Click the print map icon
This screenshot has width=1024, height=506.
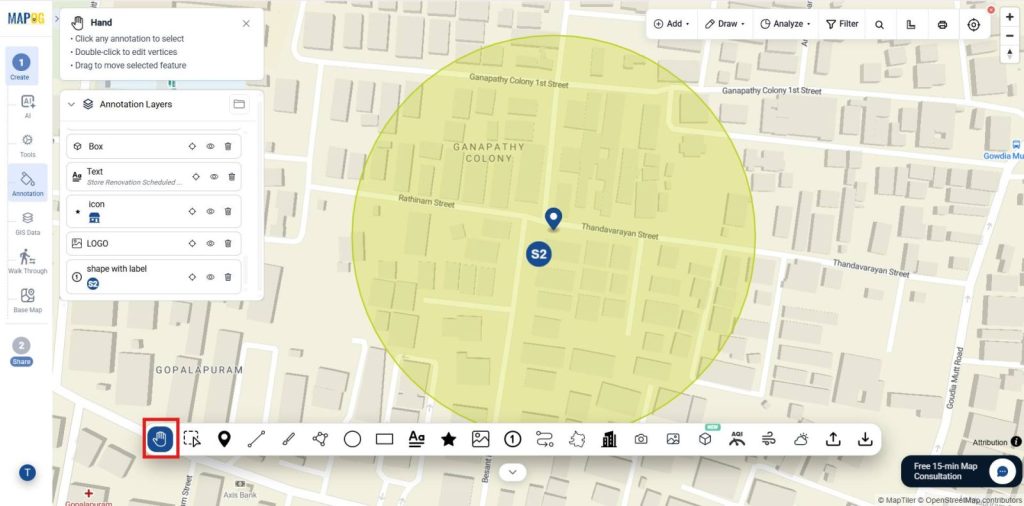942,24
